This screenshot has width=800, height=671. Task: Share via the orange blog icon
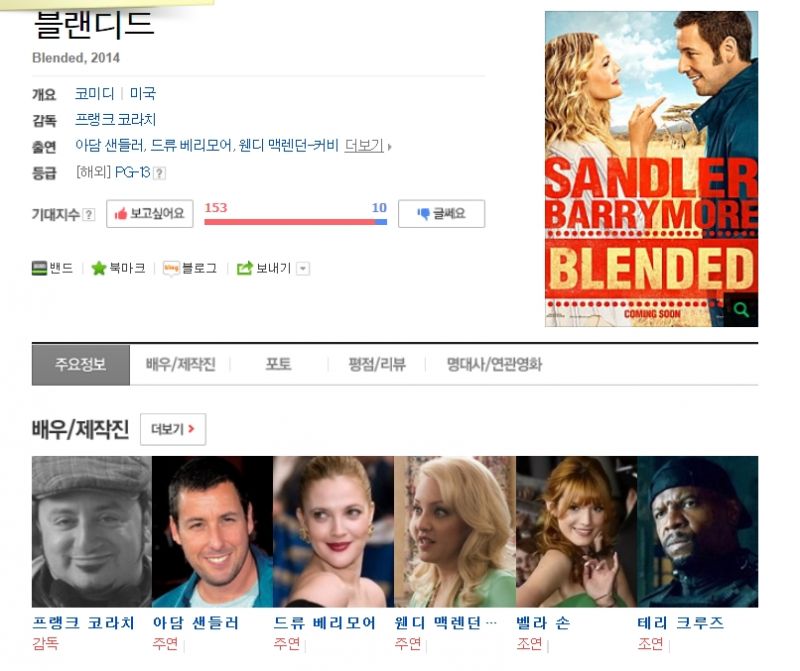[171, 268]
